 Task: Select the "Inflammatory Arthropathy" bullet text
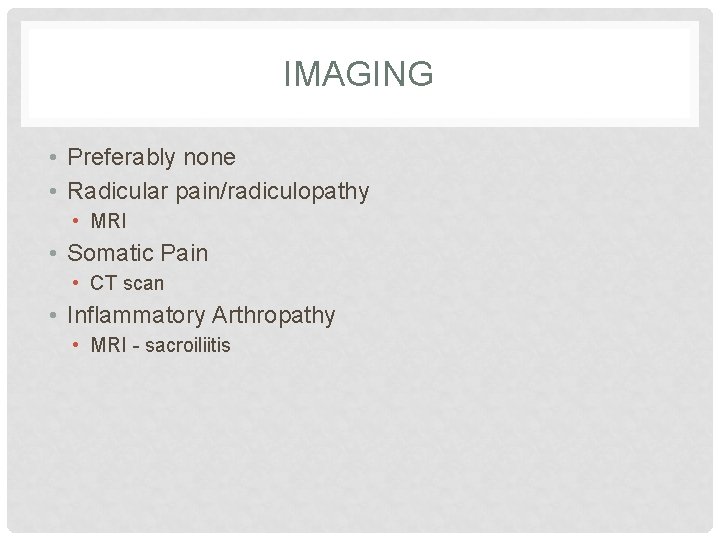click(201, 315)
